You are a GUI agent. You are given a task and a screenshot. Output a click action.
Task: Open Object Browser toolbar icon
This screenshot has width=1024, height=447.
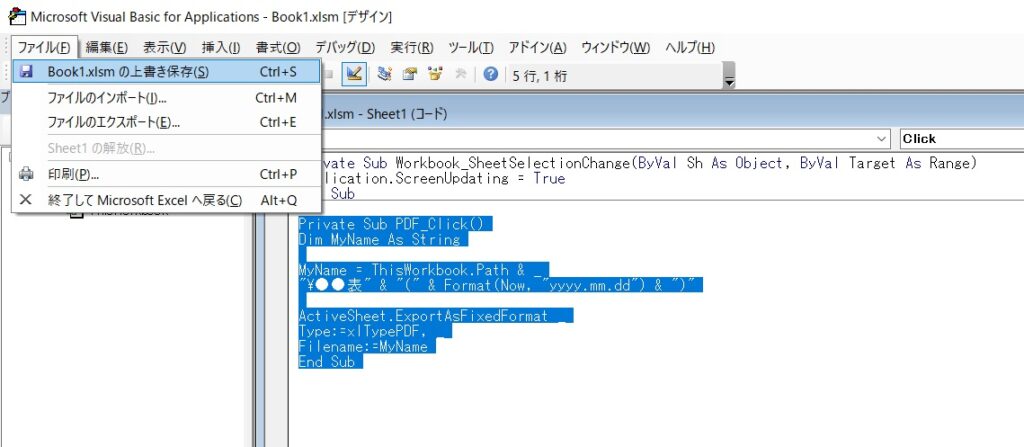pyautogui.click(x=435, y=74)
